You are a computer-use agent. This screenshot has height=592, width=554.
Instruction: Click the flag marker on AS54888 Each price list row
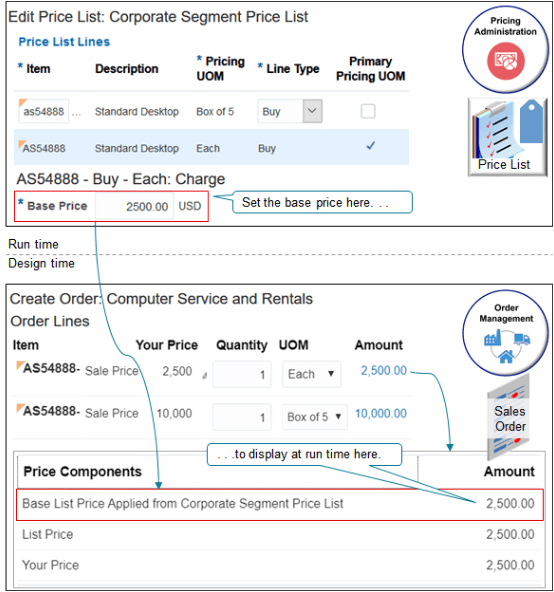tap(22, 144)
